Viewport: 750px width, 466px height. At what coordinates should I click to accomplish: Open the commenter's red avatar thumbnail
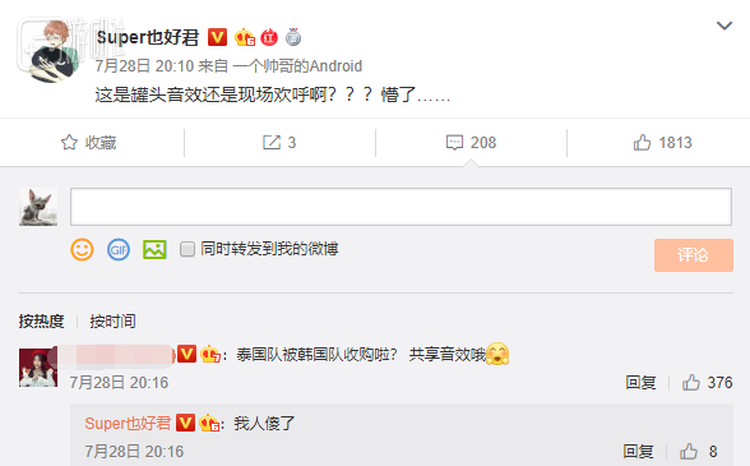pyautogui.click(x=38, y=367)
